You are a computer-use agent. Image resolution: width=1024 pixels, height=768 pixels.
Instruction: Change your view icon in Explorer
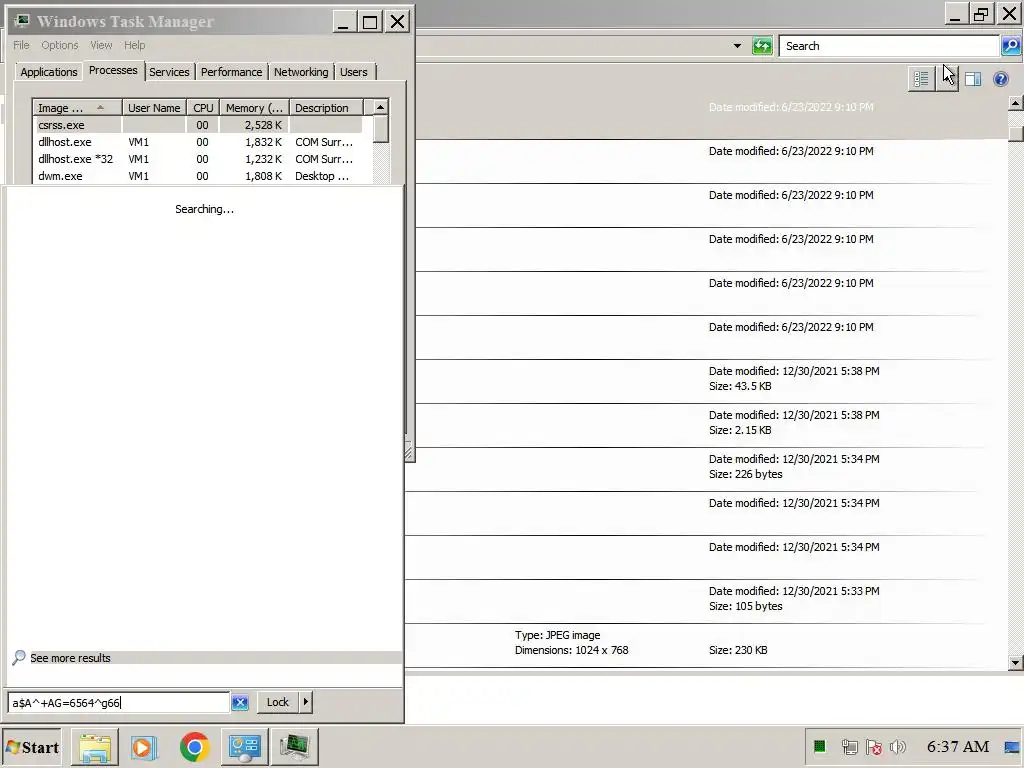921,79
